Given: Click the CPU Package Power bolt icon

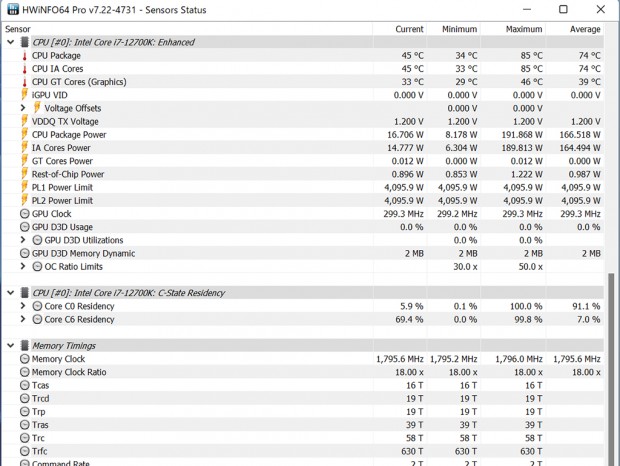Looking at the screenshot, I should pos(24,135).
